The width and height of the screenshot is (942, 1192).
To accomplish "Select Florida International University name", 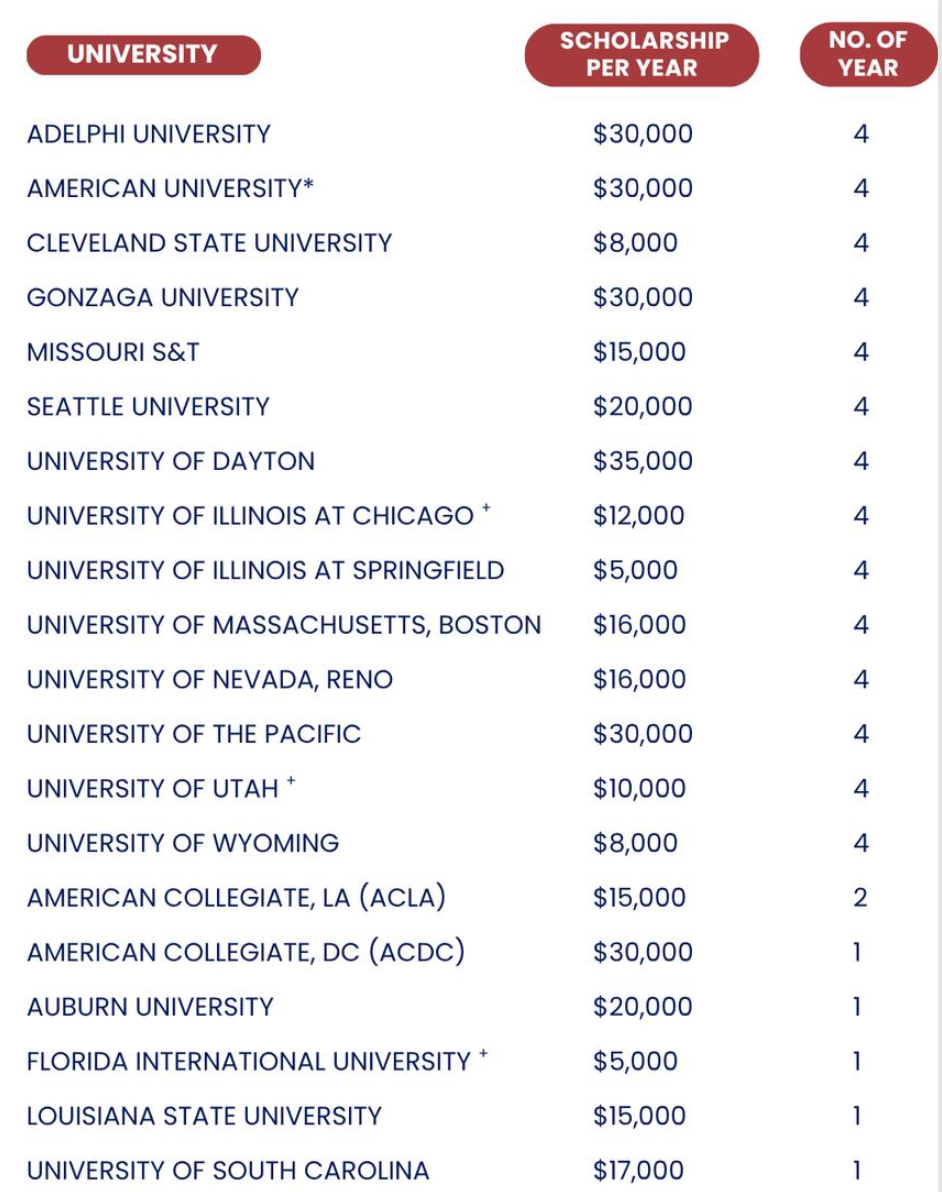I will (248, 1061).
